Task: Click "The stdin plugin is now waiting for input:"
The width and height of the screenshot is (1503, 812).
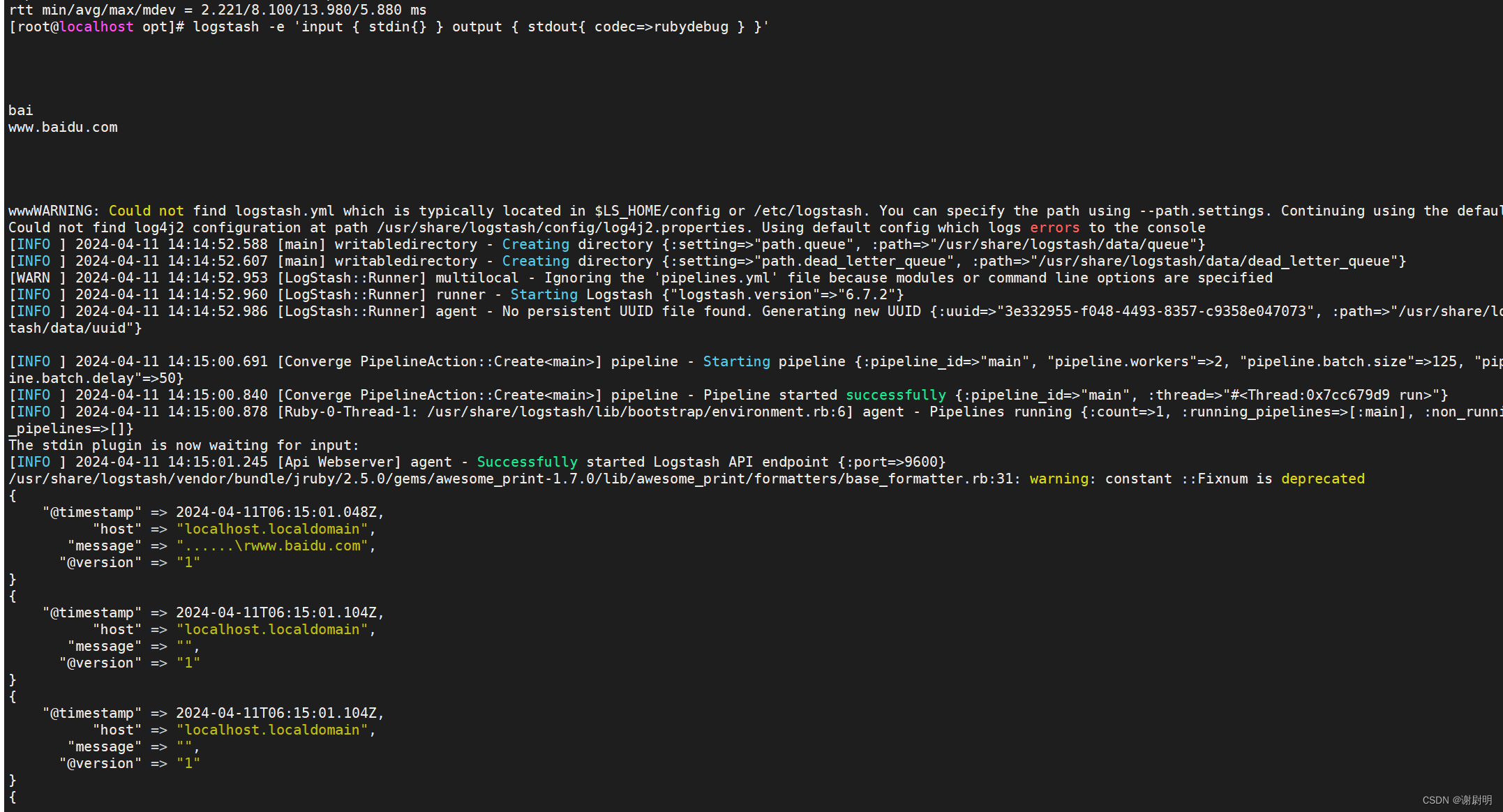Action: (x=184, y=446)
